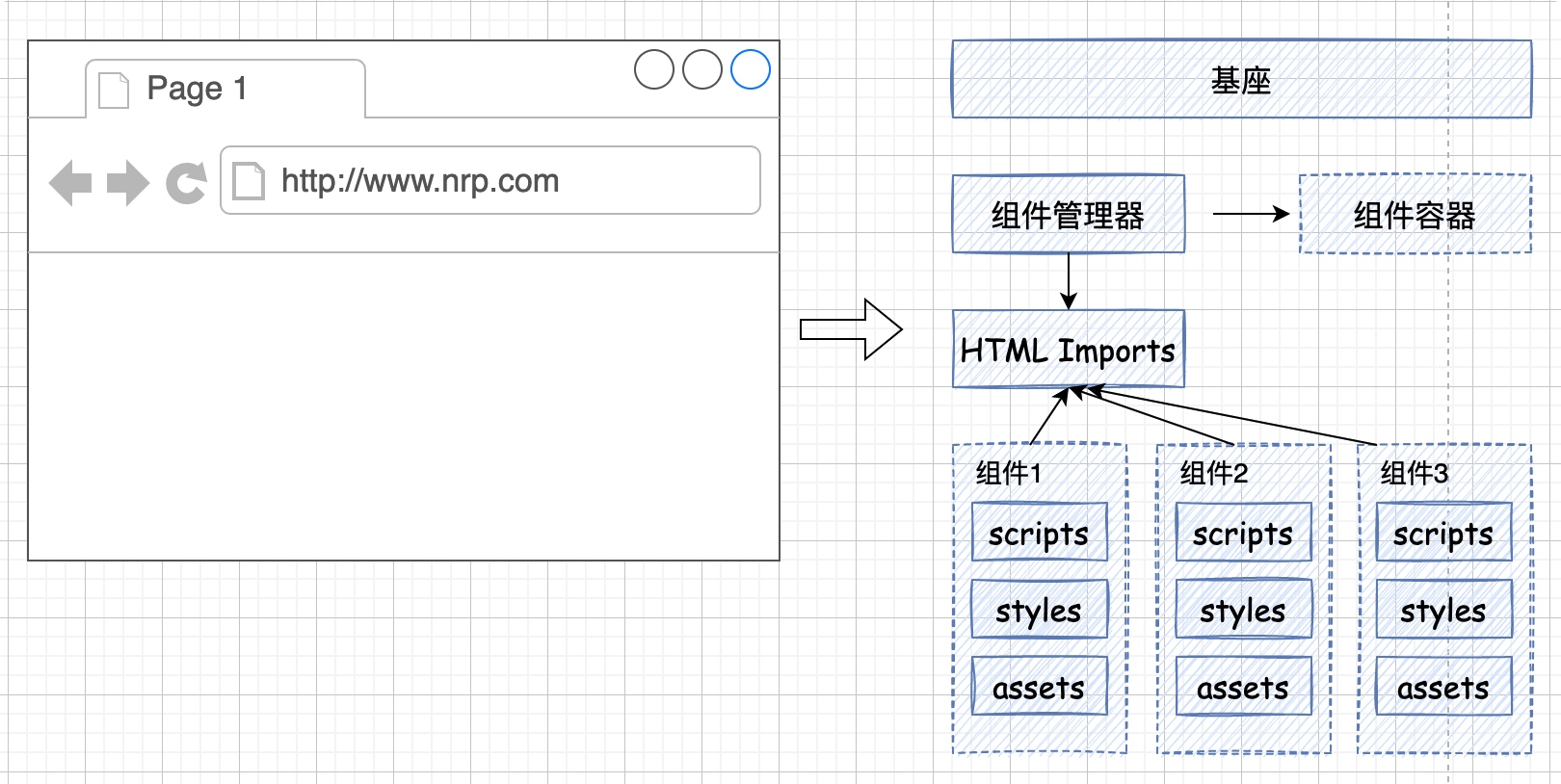Click the 组件3 container label
Viewport: 1561px width, 784px height.
pyautogui.click(x=1414, y=473)
